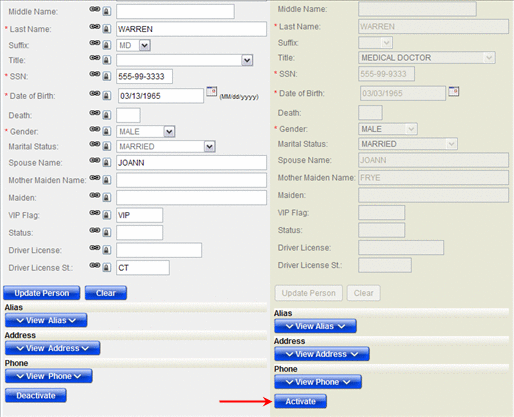Click the link icon beside Maiden
The width and height of the screenshot is (514, 417).
point(95,195)
